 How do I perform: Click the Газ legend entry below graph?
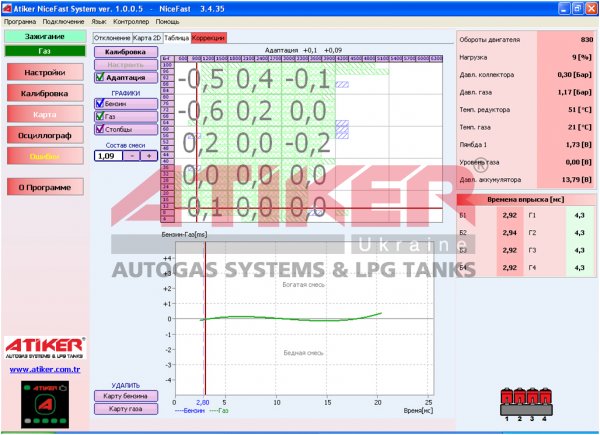219,411
